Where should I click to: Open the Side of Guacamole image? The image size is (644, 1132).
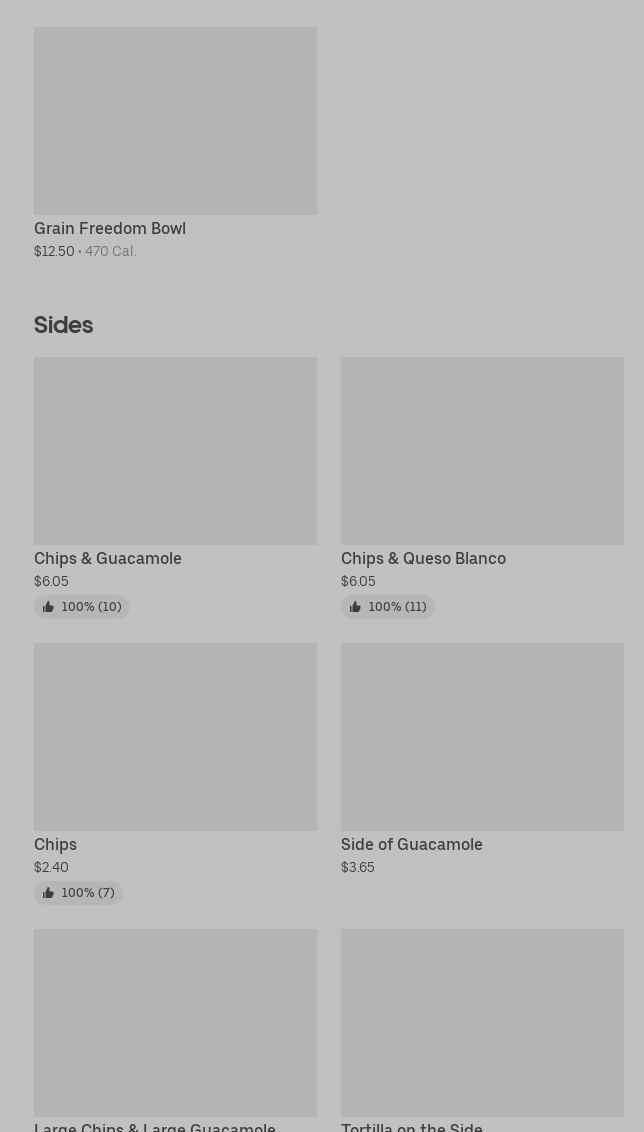(x=482, y=736)
